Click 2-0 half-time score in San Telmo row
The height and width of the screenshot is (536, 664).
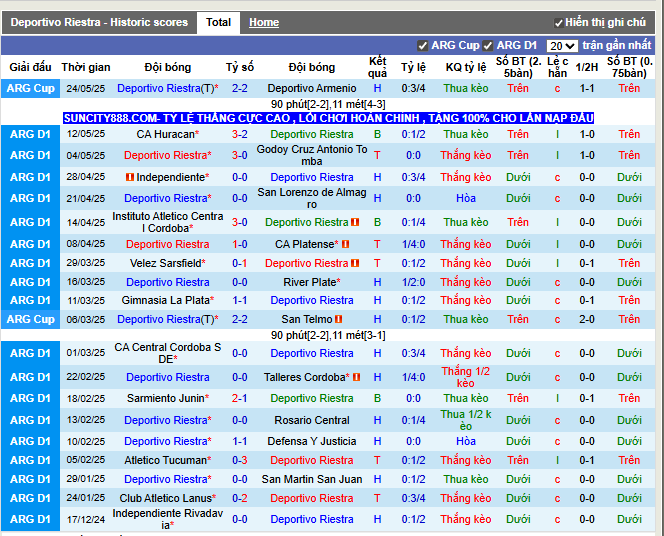(587, 319)
